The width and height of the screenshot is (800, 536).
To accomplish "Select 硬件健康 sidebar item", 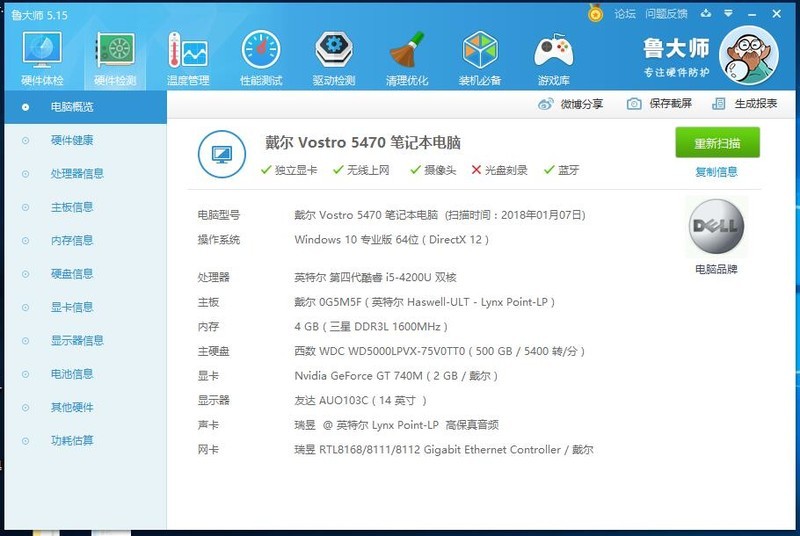I will [x=85, y=140].
